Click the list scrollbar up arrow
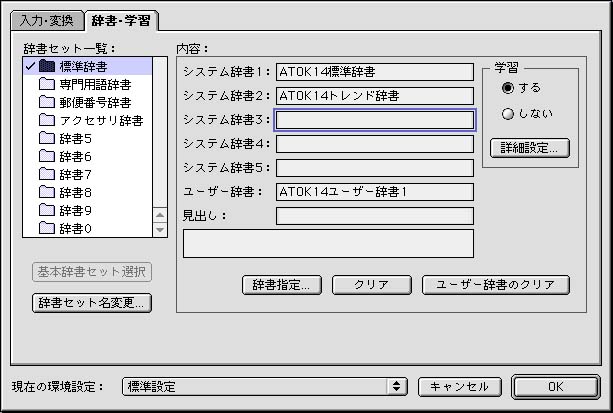 coord(160,215)
